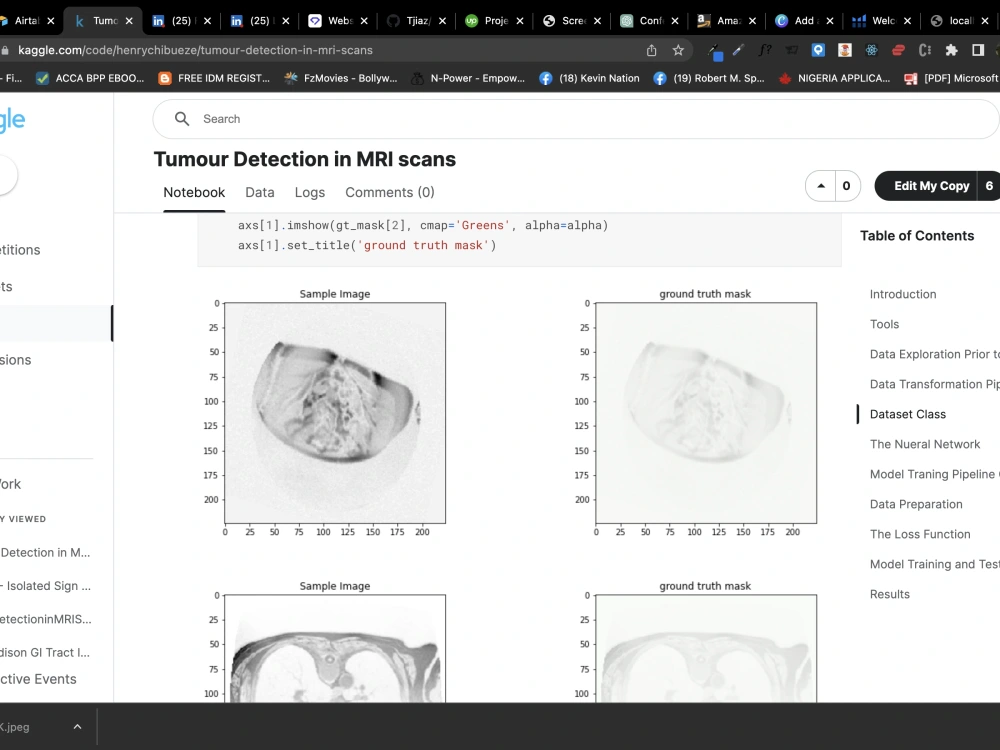Open the Comments (0) tab
Image resolution: width=1000 pixels, height=750 pixels.
click(x=390, y=193)
